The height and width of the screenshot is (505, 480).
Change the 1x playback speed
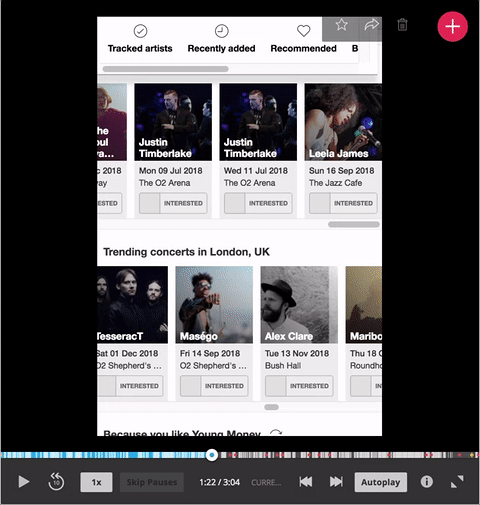(96, 482)
